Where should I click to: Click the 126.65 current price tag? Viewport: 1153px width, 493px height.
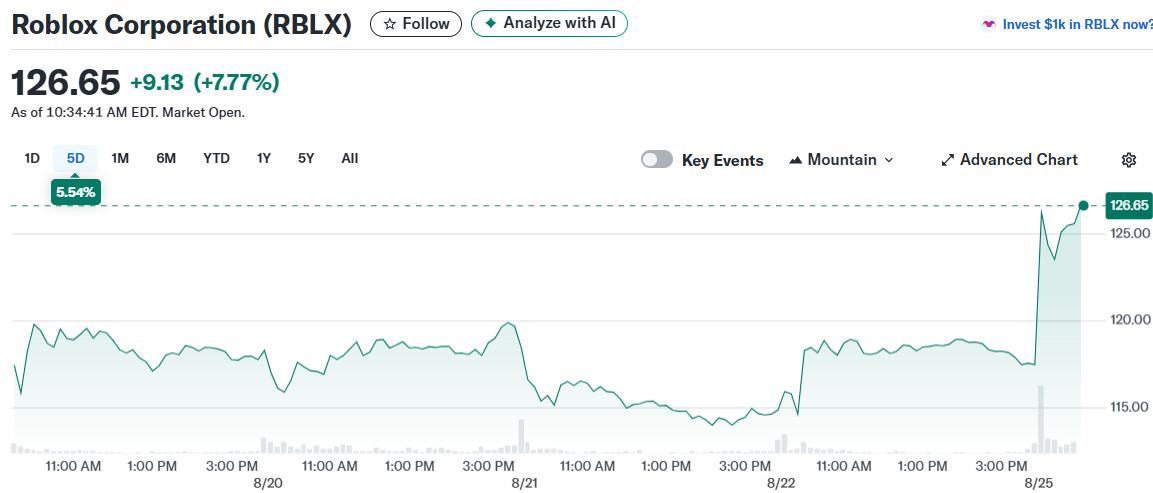1129,205
